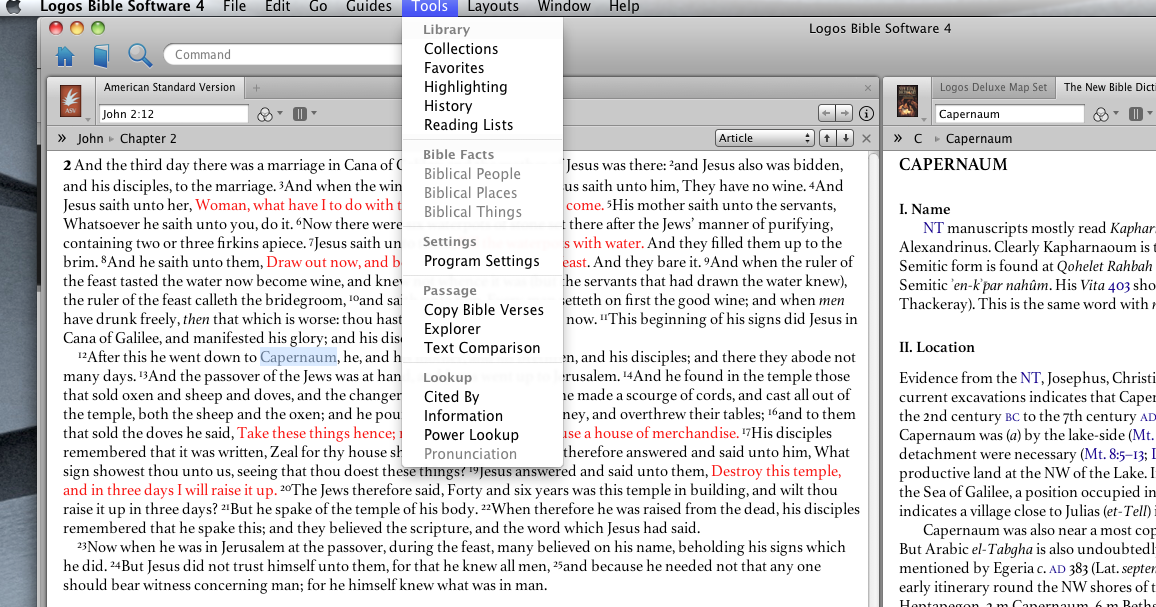The width and height of the screenshot is (1156, 607).
Task: Open History from Tools menu
Action: pos(448,106)
